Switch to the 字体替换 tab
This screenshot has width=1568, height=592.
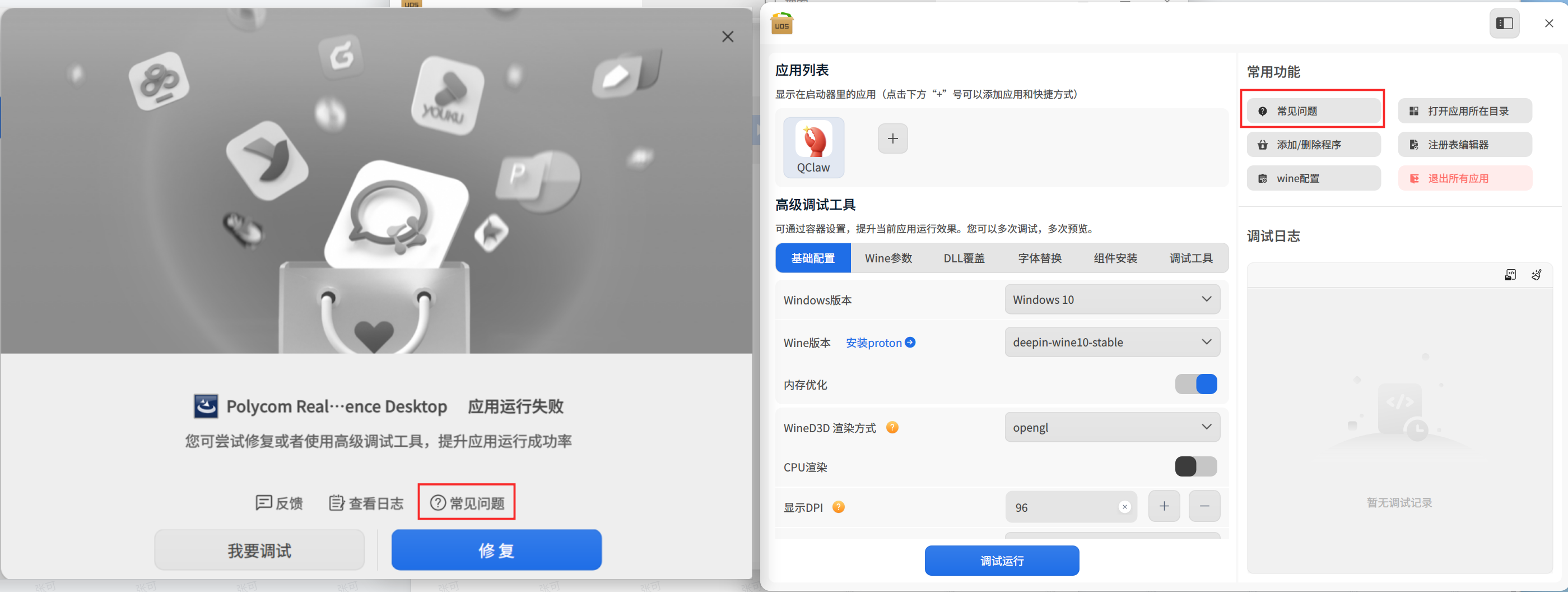[x=1040, y=258]
